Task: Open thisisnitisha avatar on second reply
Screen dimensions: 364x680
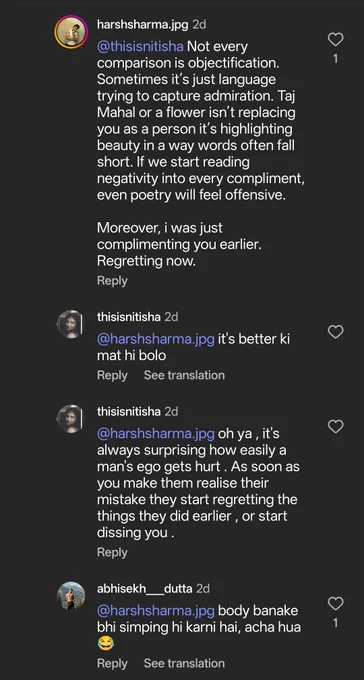Action: 70,418
